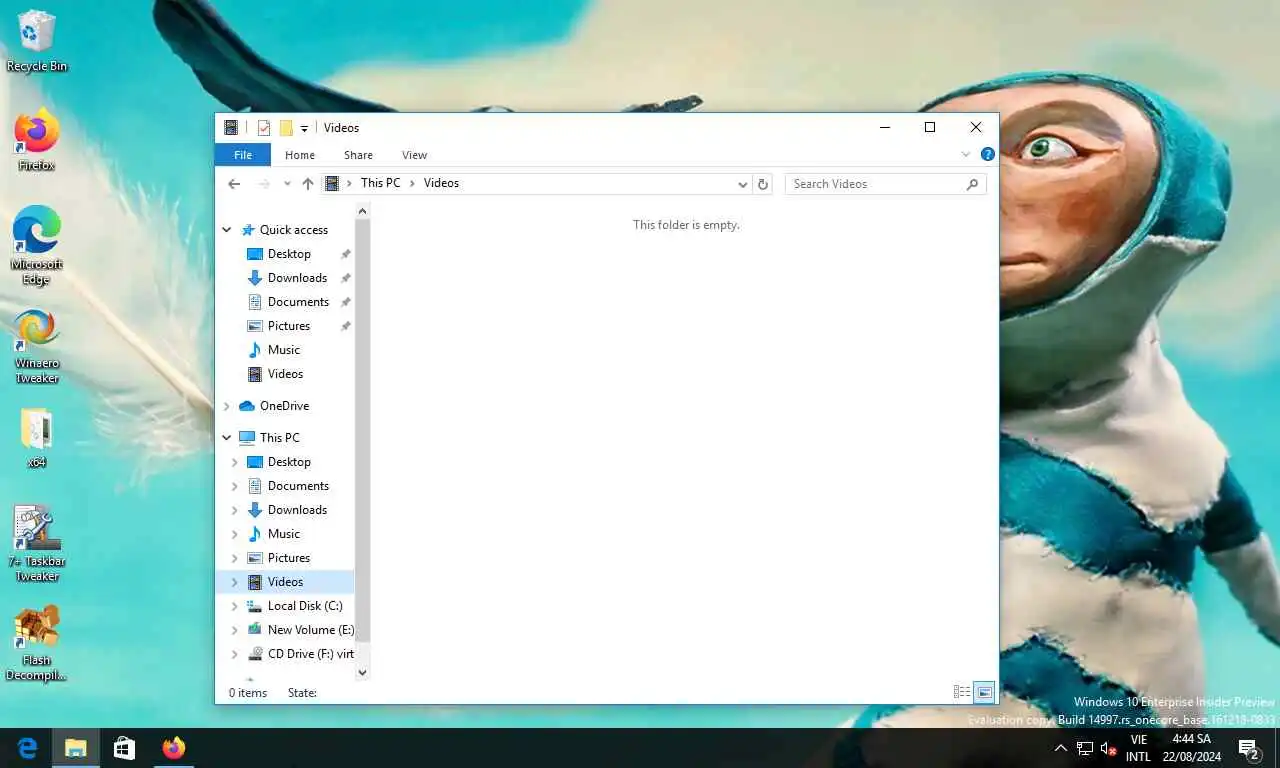Select the Flash Decompiler desktop shortcut
The image size is (1280, 768).
[x=37, y=642]
